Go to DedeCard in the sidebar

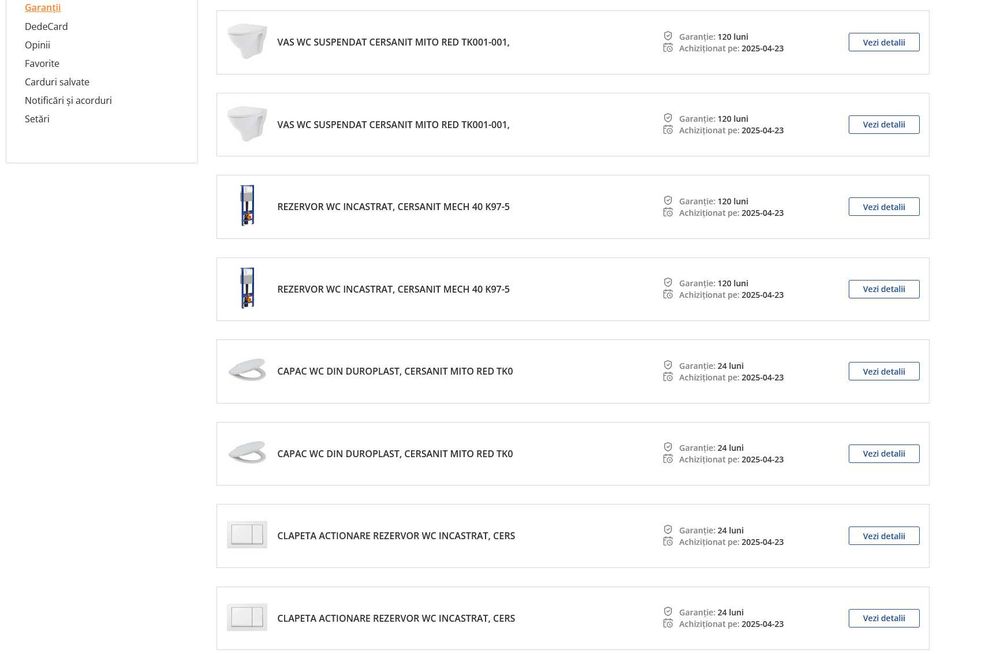pos(46,27)
